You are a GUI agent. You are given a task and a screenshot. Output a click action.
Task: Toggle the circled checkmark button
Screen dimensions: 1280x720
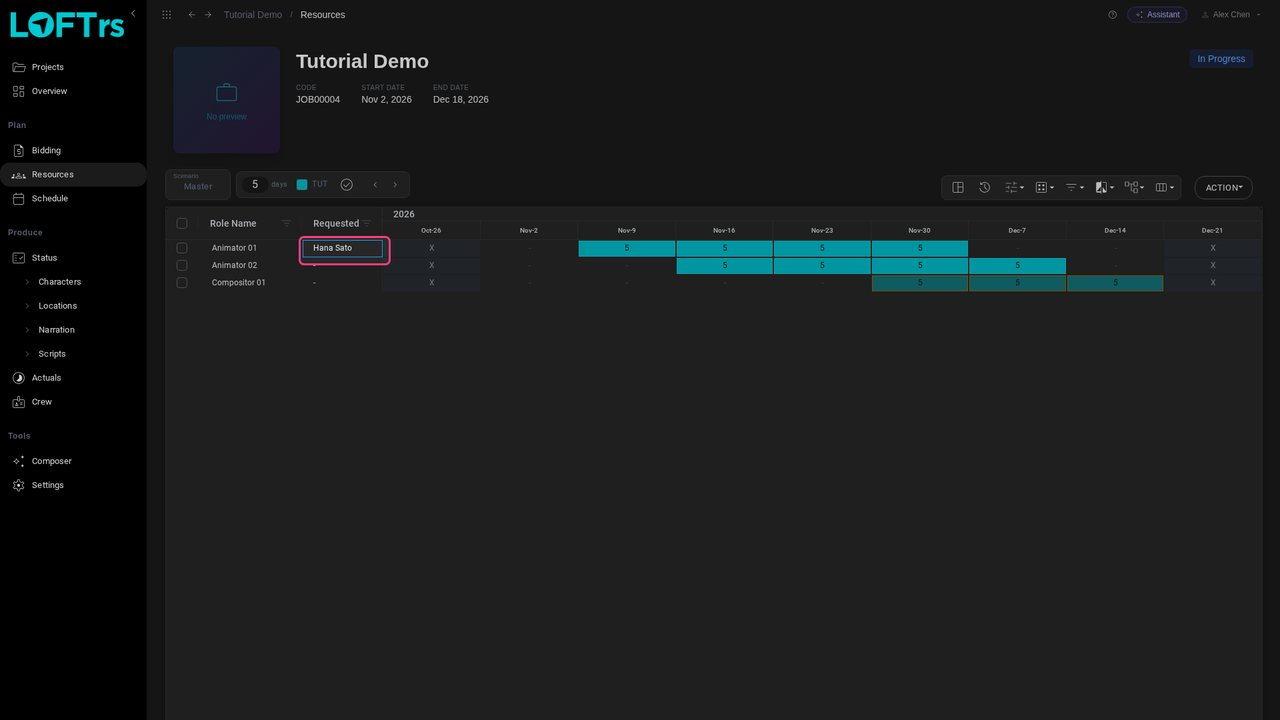[347, 184]
